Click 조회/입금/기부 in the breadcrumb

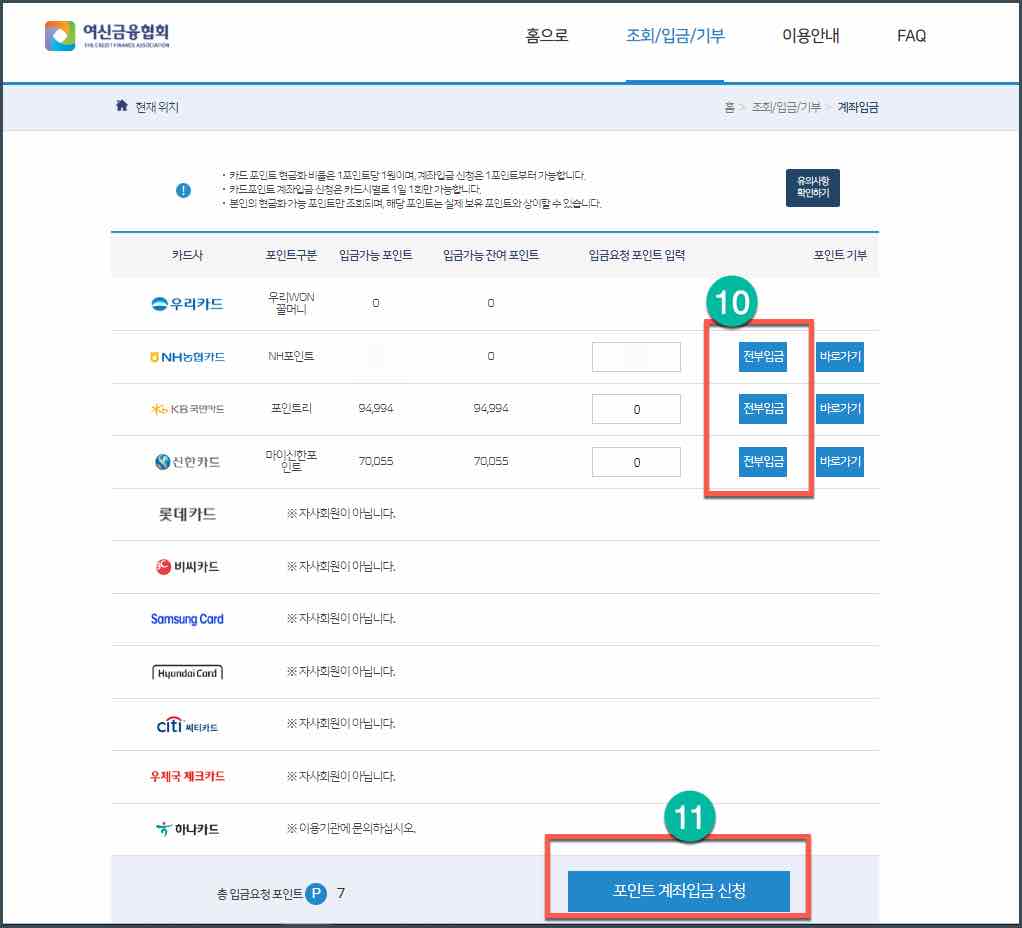pyautogui.click(x=786, y=107)
